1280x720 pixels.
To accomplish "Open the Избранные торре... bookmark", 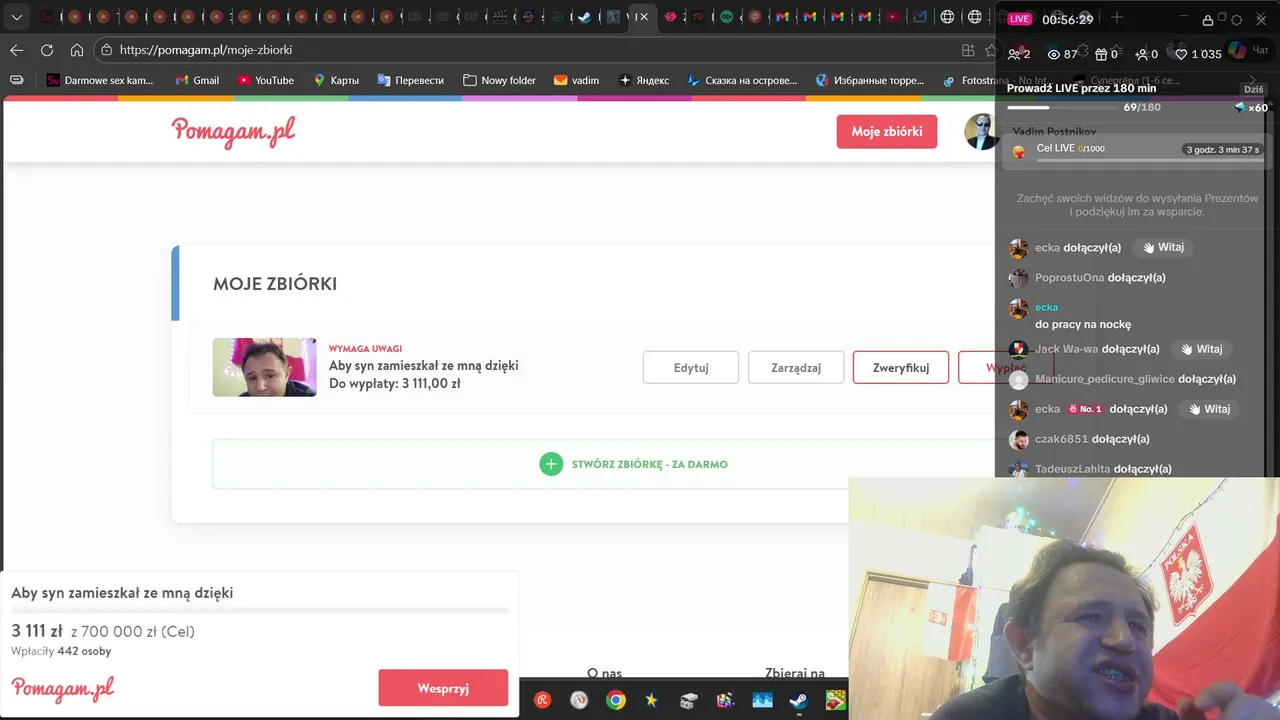I will (x=870, y=80).
